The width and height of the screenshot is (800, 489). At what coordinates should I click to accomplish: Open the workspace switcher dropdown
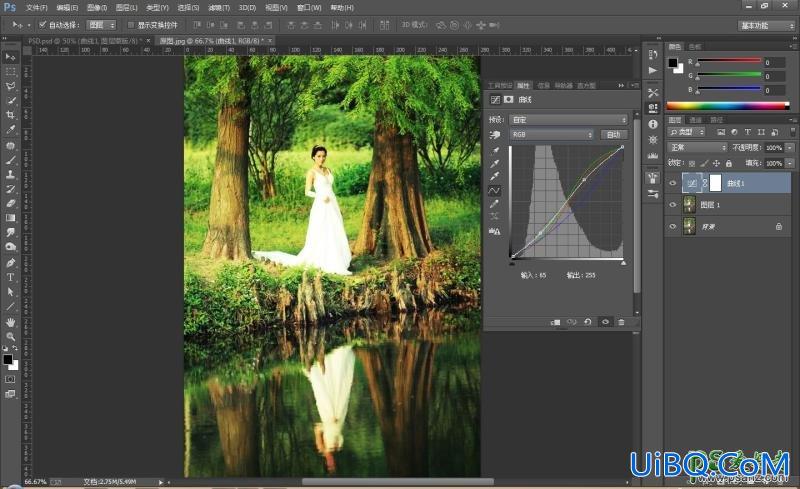[x=766, y=25]
